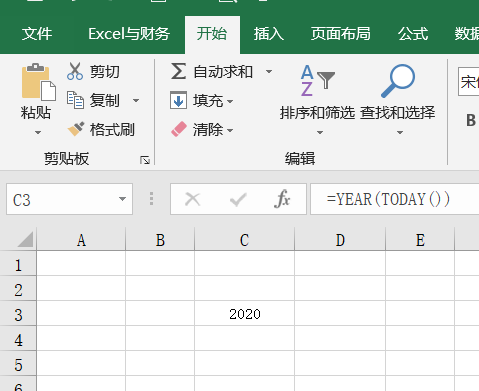Open the Copy options dropdown arrow
The image size is (479, 391).
136,100
